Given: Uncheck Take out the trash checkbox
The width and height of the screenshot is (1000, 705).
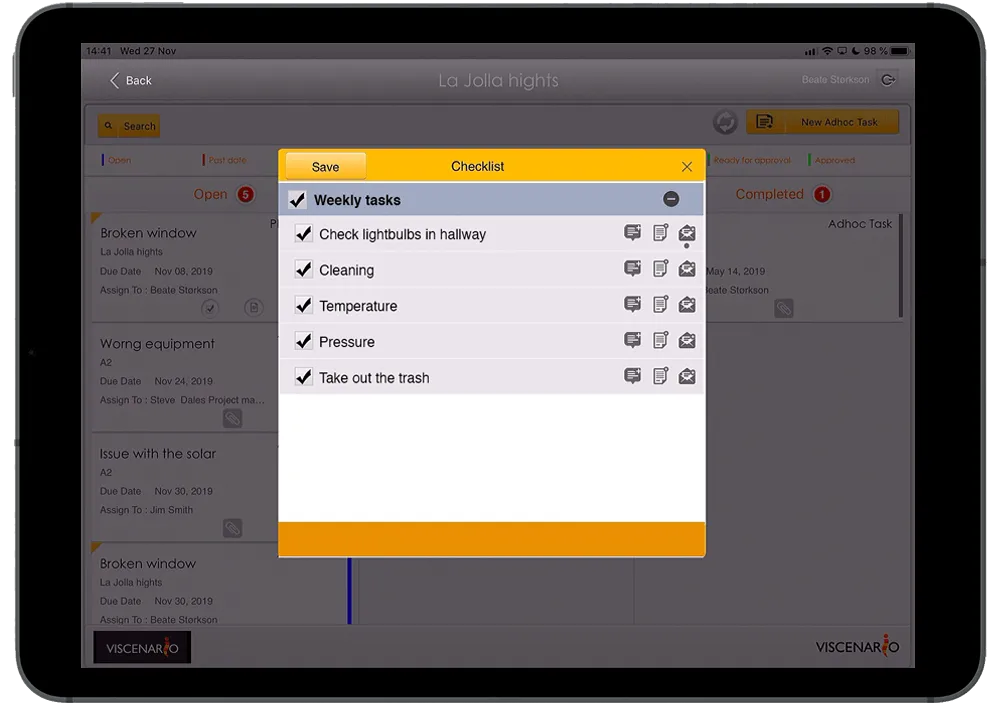Looking at the screenshot, I should tap(304, 376).
